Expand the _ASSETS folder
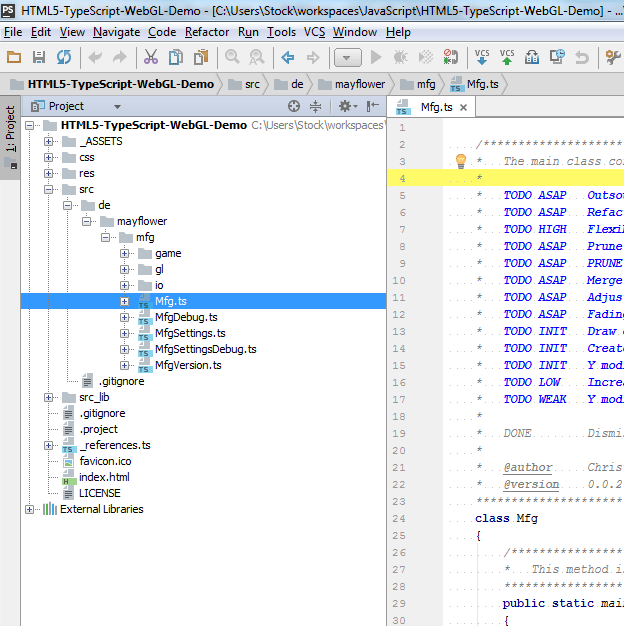 tap(49, 141)
